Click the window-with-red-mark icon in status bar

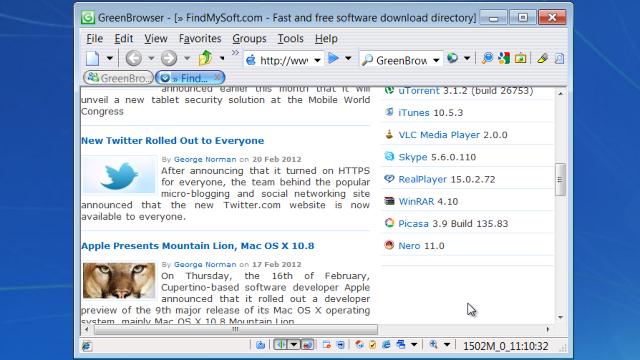[327, 345]
